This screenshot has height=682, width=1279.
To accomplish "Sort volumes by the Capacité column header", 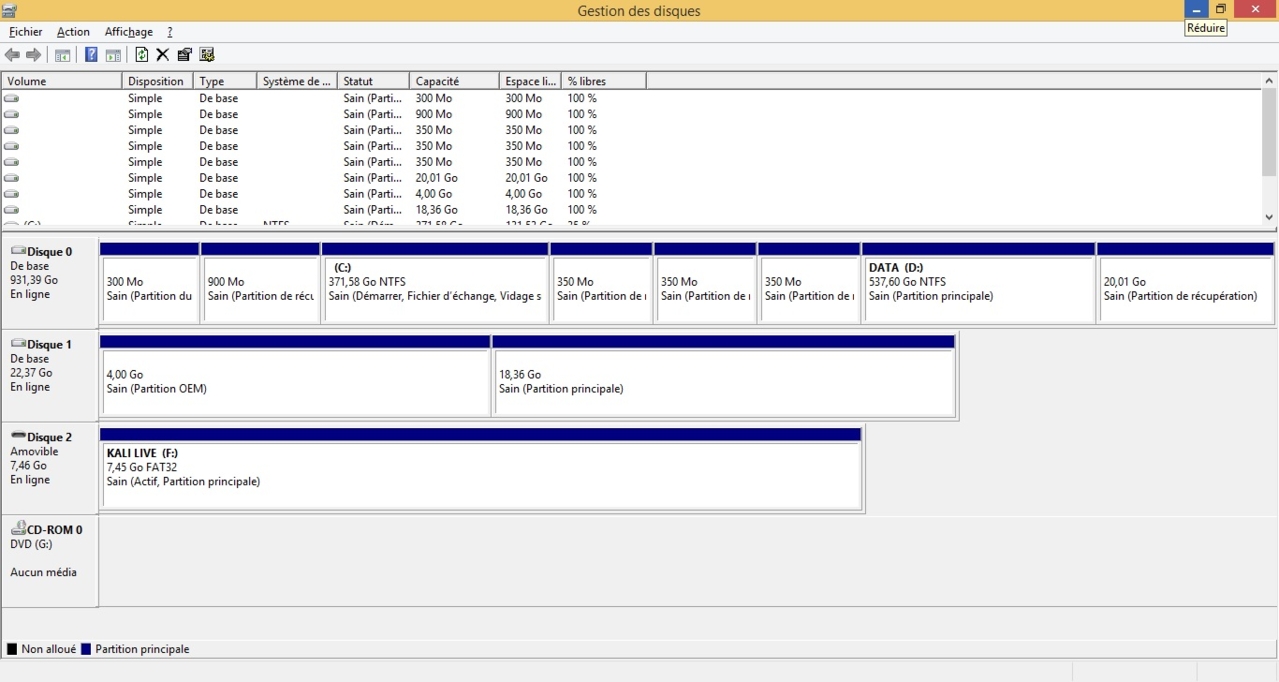I will [x=453, y=81].
